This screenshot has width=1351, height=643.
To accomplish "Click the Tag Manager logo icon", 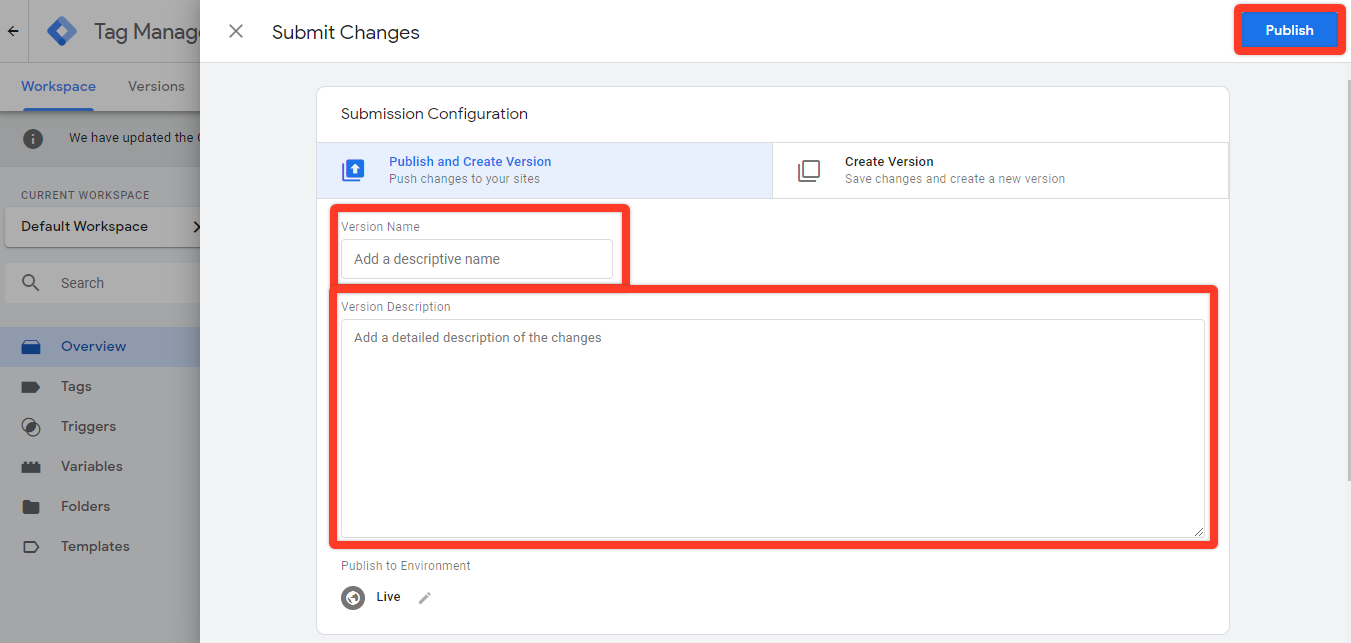I will [x=63, y=31].
